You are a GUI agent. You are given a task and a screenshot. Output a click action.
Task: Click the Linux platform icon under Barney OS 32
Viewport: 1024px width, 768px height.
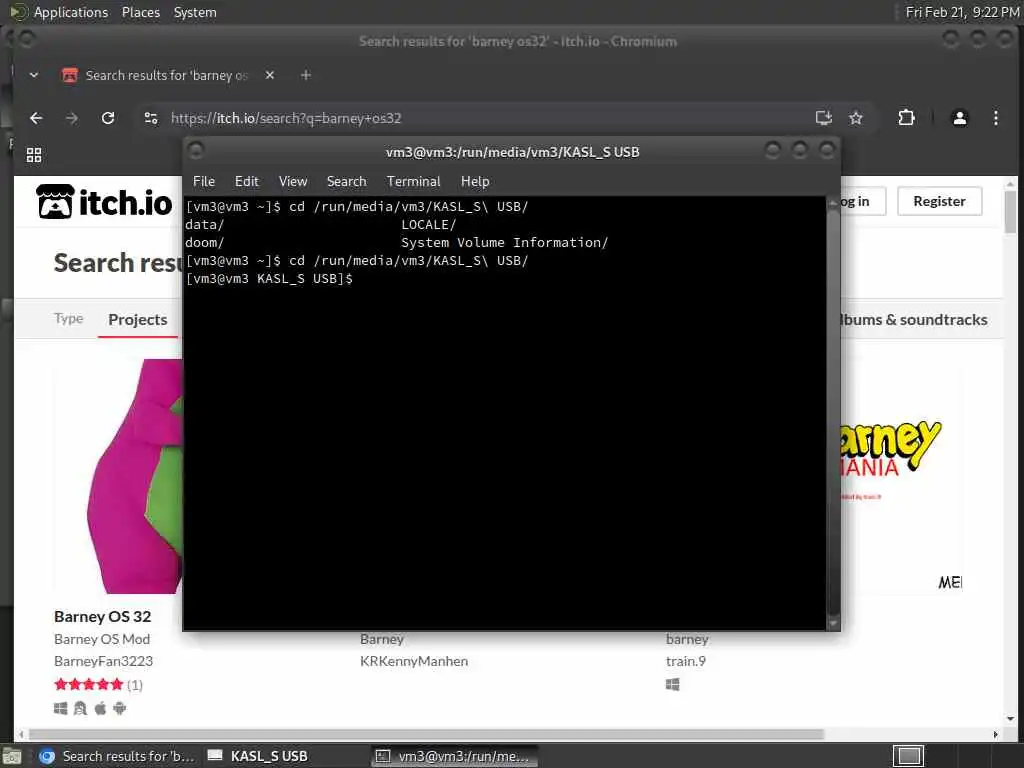click(x=80, y=709)
